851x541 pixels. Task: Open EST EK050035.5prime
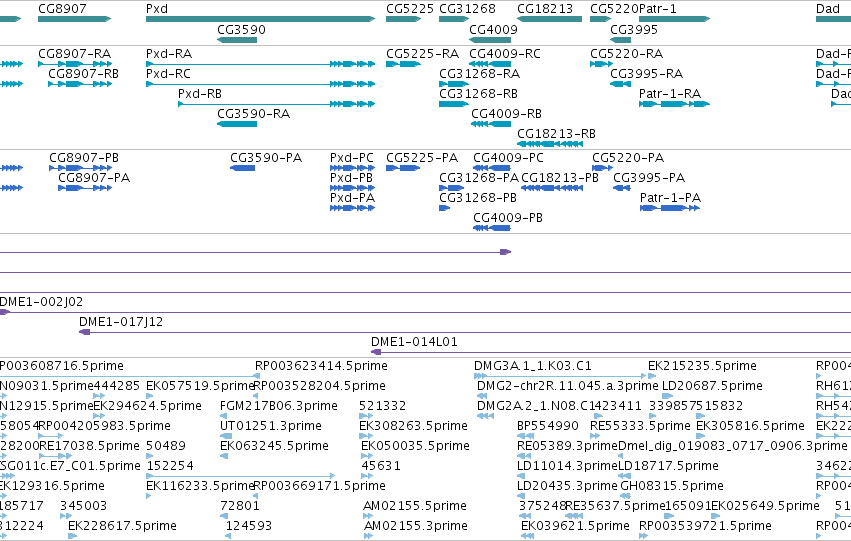(x=415, y=446)
